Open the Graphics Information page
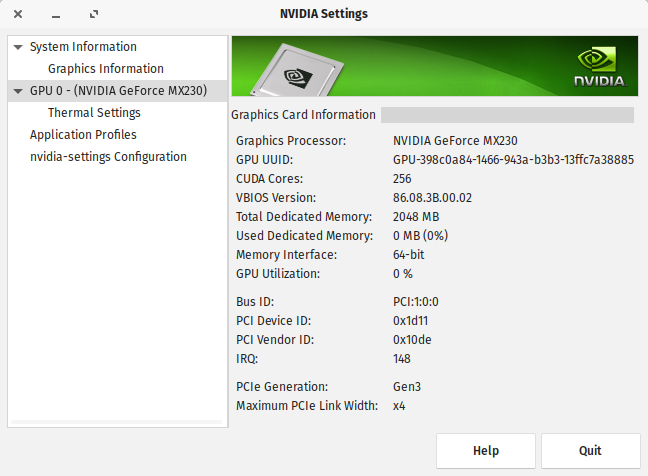The width and height of the screenshot is (648, 476). point(105,69)
